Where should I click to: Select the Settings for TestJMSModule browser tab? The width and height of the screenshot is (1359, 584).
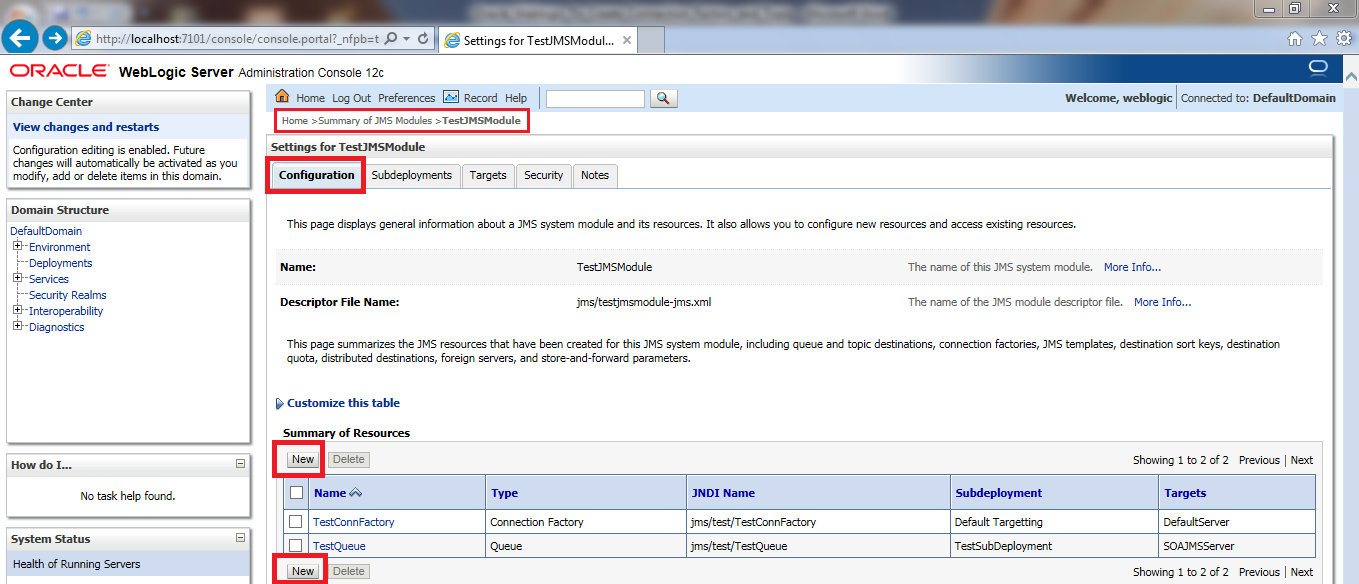[538, 40]
